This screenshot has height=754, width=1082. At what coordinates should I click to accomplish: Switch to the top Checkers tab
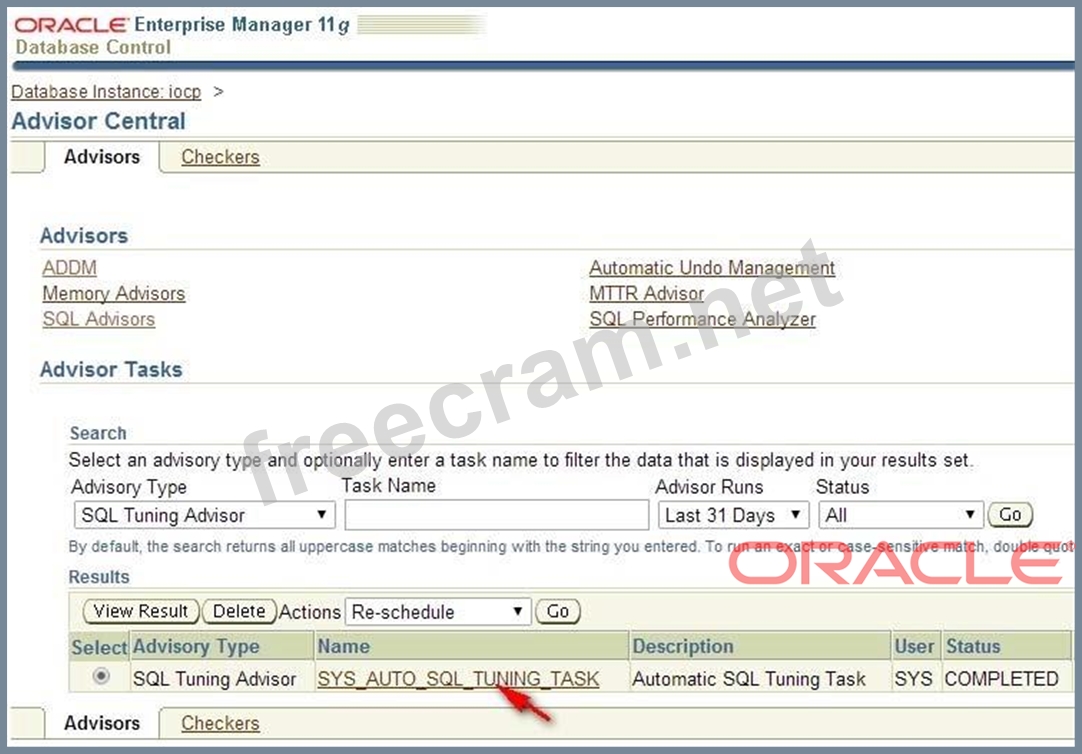point(220,157)
